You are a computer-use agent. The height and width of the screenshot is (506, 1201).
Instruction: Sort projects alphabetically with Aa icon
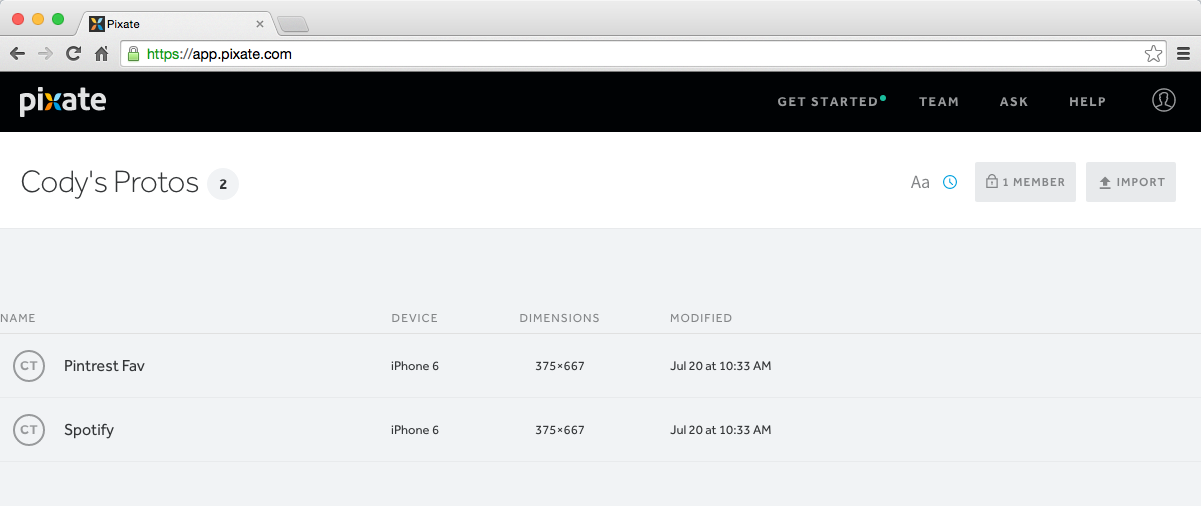click(920, 182)
